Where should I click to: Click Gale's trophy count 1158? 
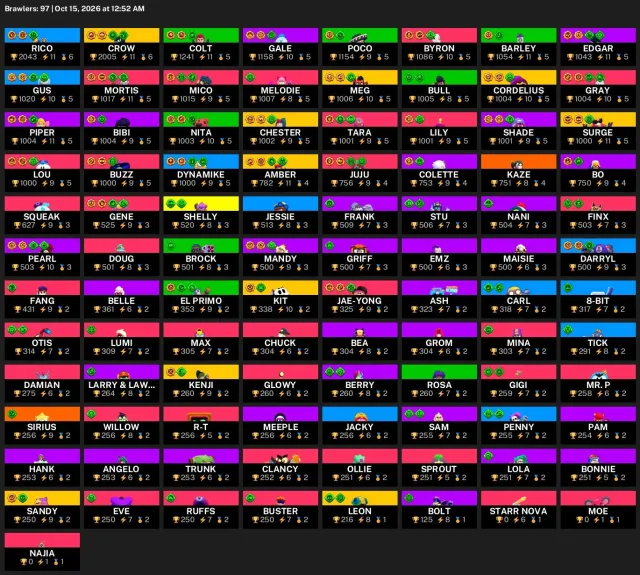click(265, 57)
